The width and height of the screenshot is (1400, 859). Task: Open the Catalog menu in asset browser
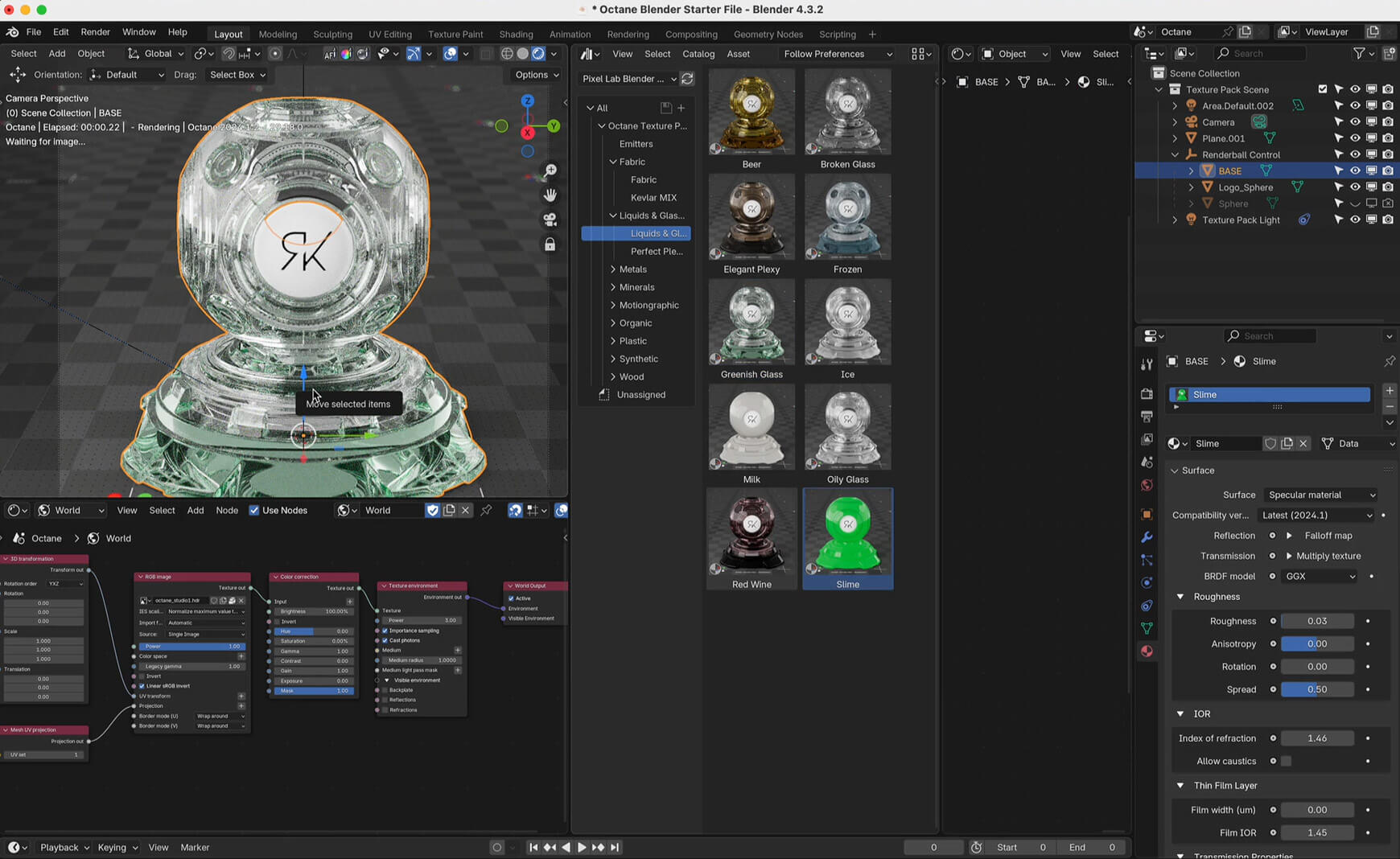coord(698,54)
